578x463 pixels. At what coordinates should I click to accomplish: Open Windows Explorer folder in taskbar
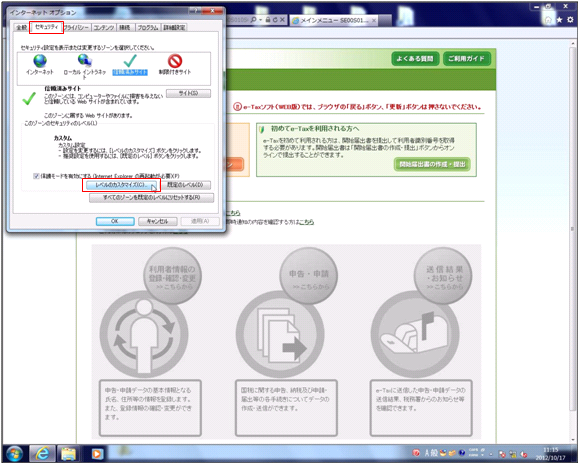tap(69, 453)
